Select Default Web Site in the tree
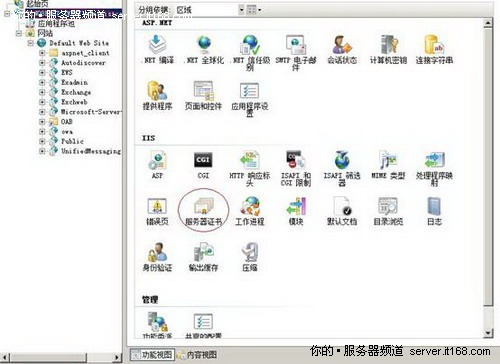Viewport: 500px width, 364px height. point(79,43)
